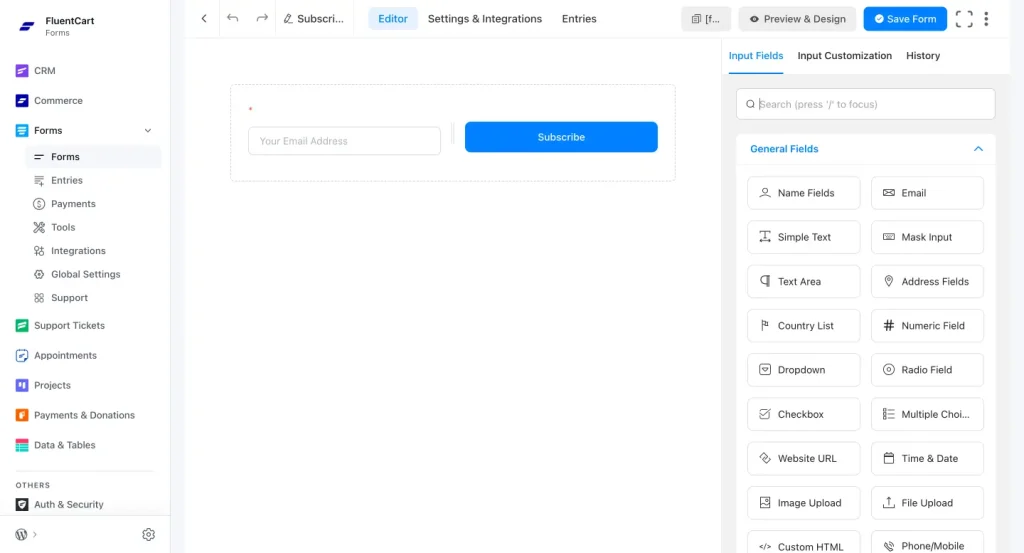
Task: Select Forms submenu item
Action: click(x=93, y=157)
